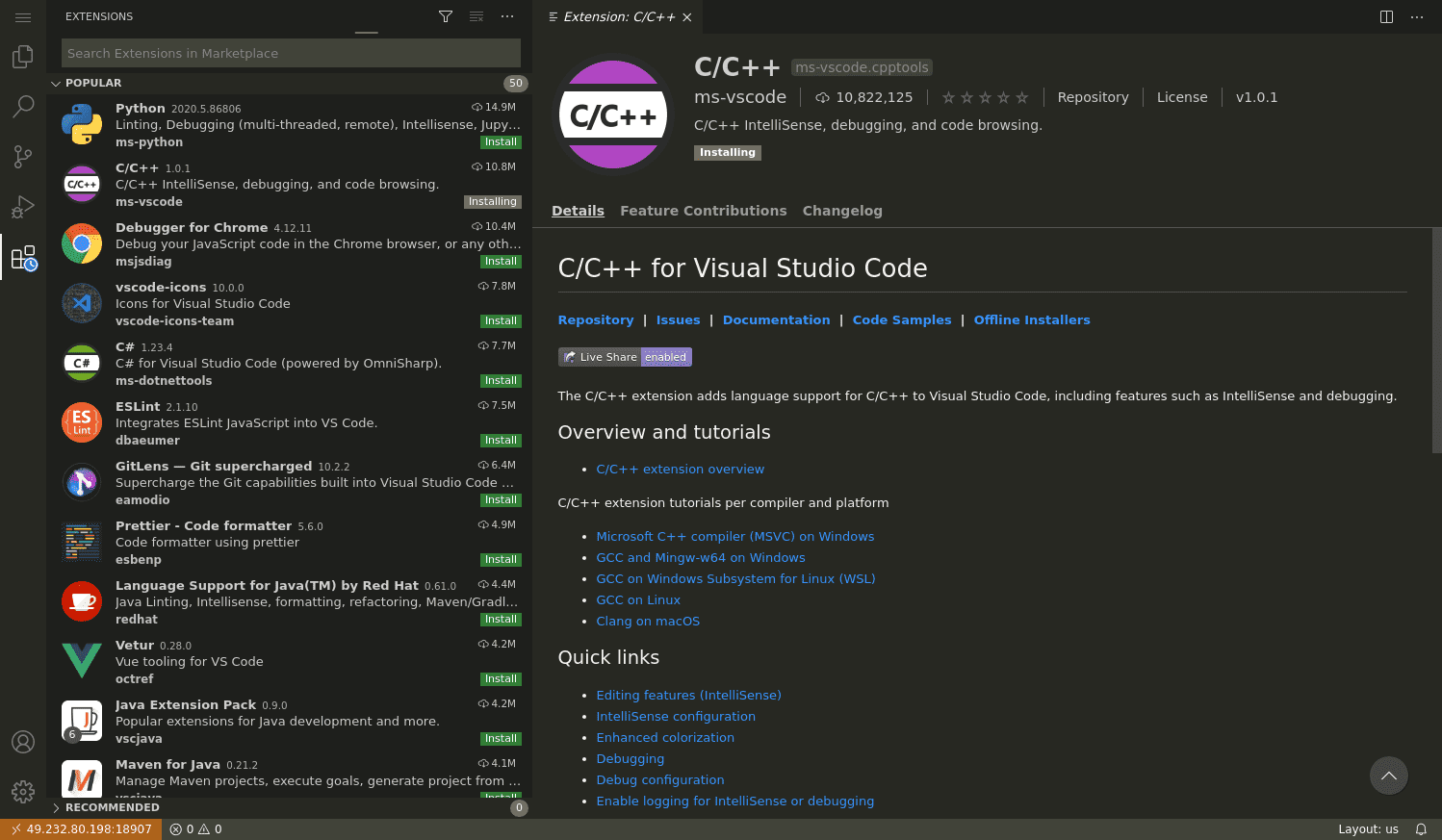Click the large C/C++ extension logo
The height and width of the screenshot is (840, 1442).
point(613,115)
